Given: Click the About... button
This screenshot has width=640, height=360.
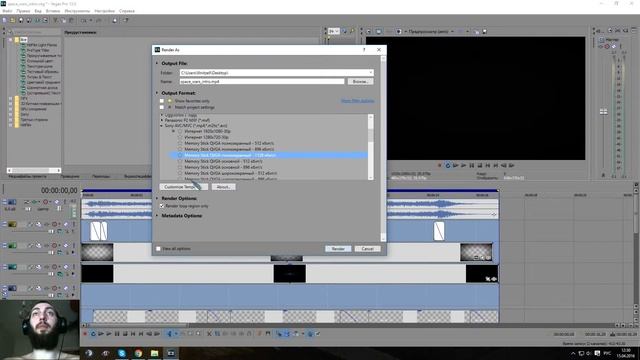Looking at the screenshot, I should pos(223,187).
